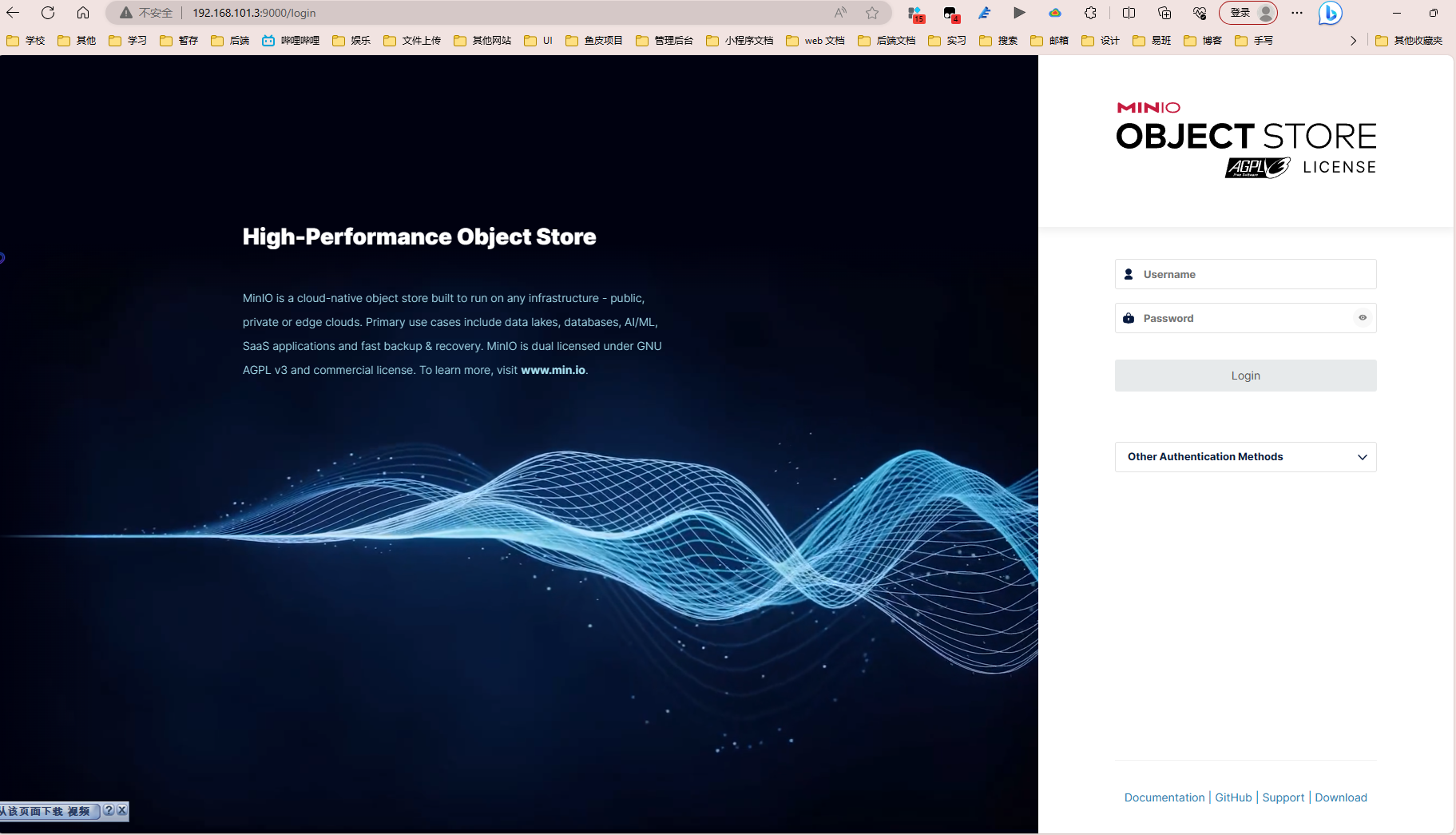Toggle password visibility eye icon

(x=1363, y=318)
